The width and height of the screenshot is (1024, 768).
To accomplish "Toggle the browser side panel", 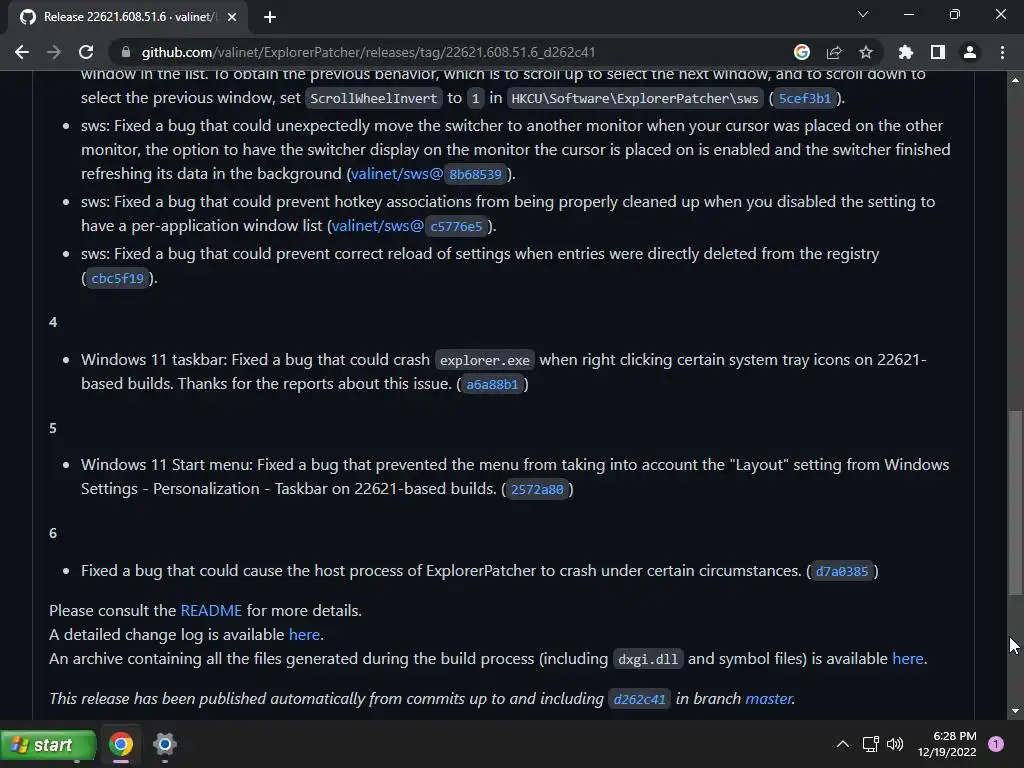I will 938,52.
